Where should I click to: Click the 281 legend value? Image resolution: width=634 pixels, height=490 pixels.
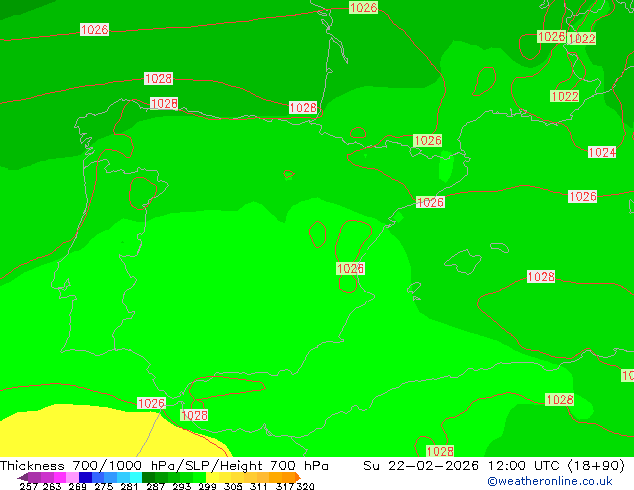(x=129, y=486)
